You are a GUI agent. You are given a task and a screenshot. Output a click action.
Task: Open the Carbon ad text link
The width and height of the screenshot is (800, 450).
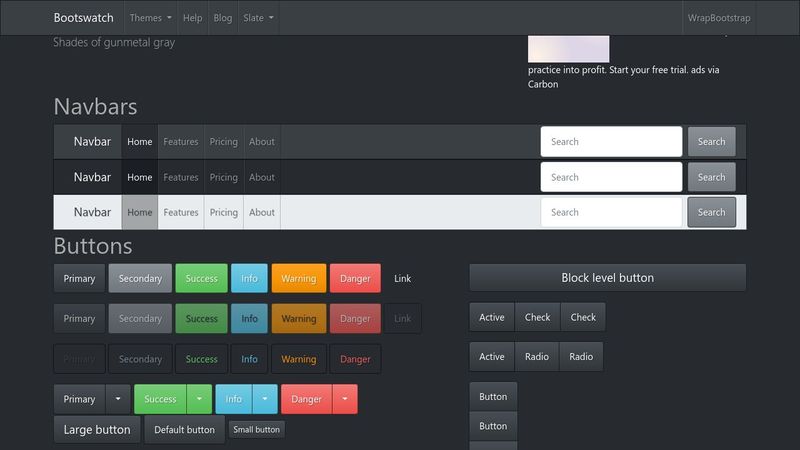tap(623, 77)
